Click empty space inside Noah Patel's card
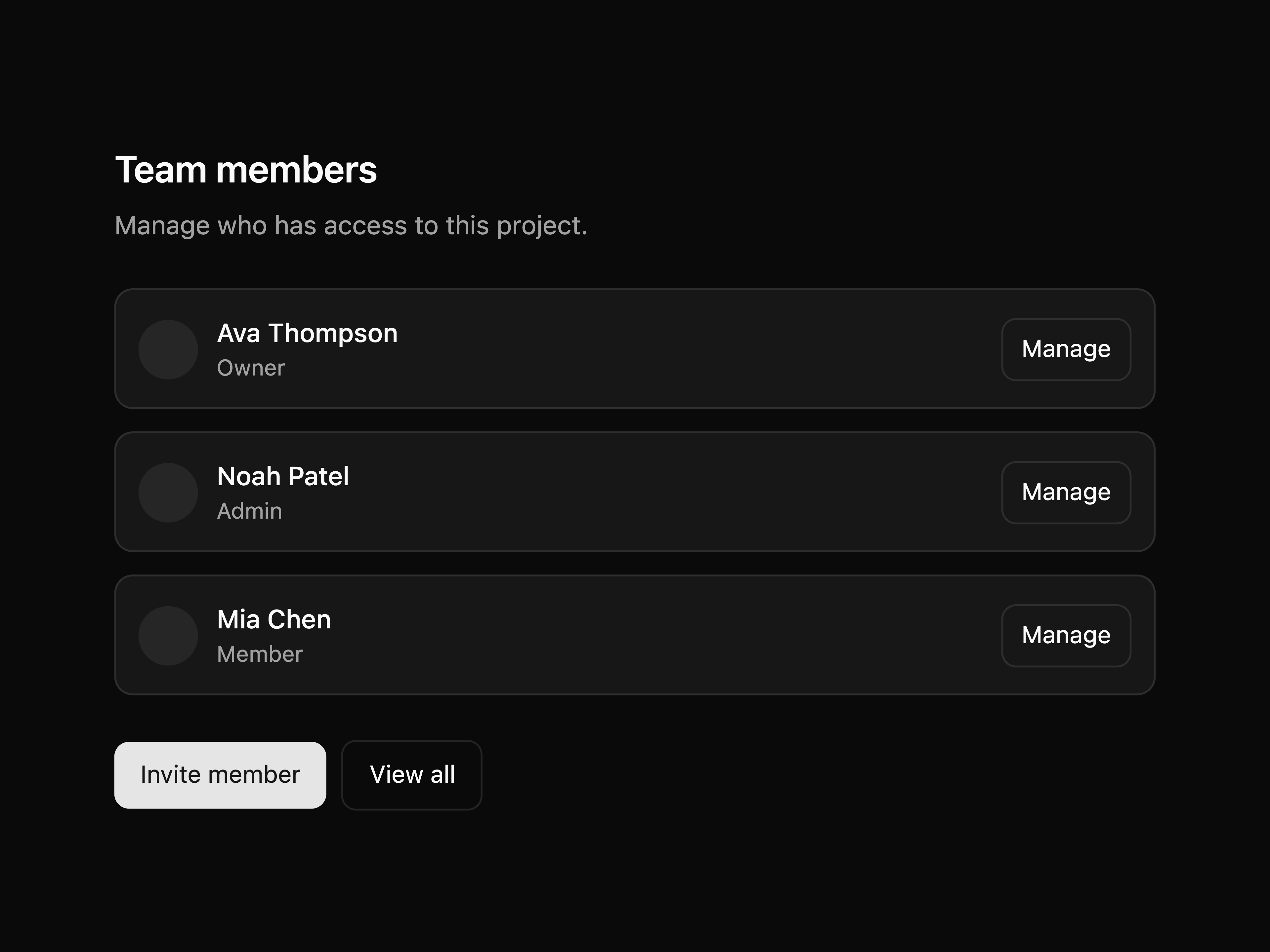1270x952 pixels. [689, 492]
